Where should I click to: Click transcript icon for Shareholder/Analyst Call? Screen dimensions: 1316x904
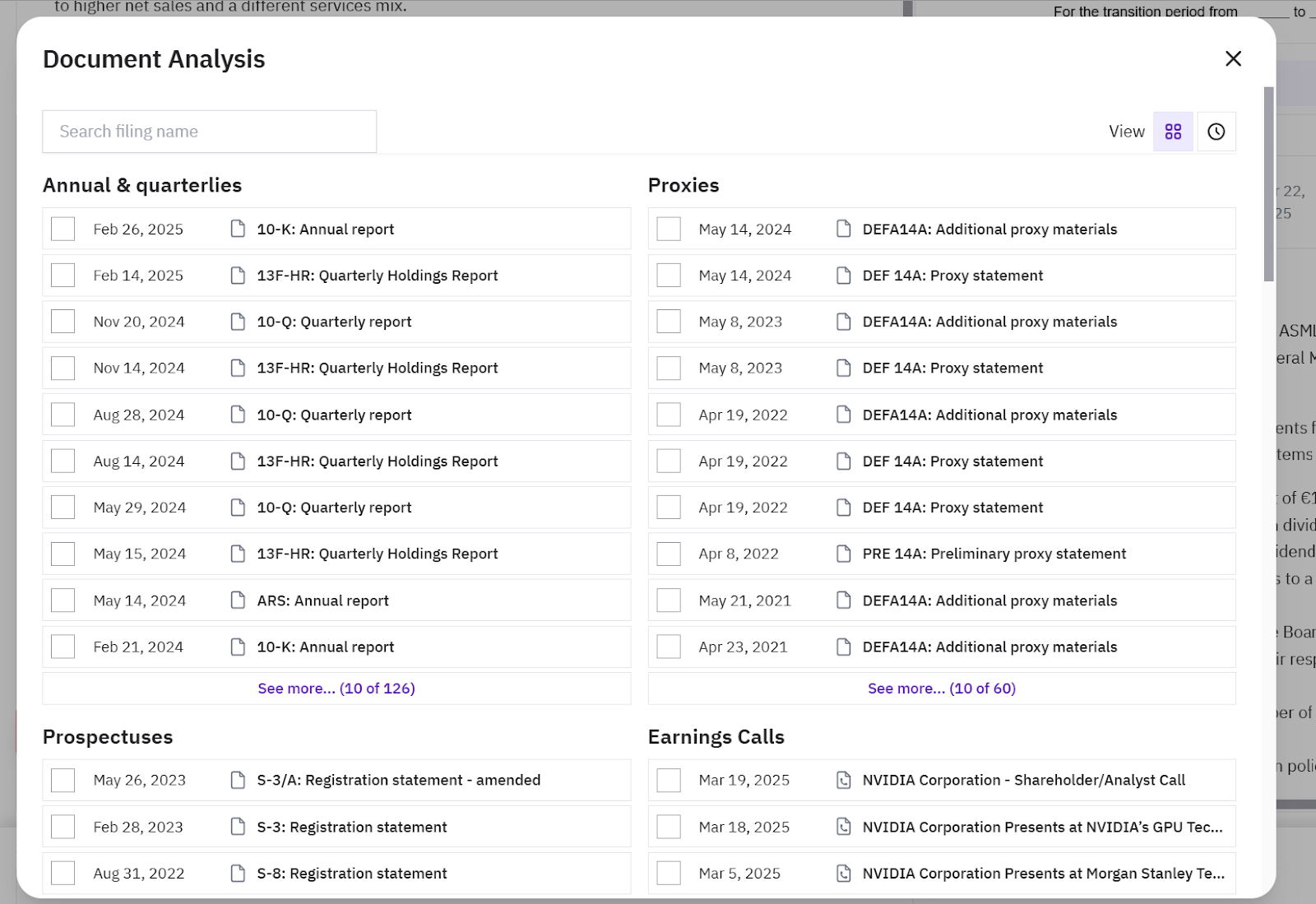tap(843, 780)
